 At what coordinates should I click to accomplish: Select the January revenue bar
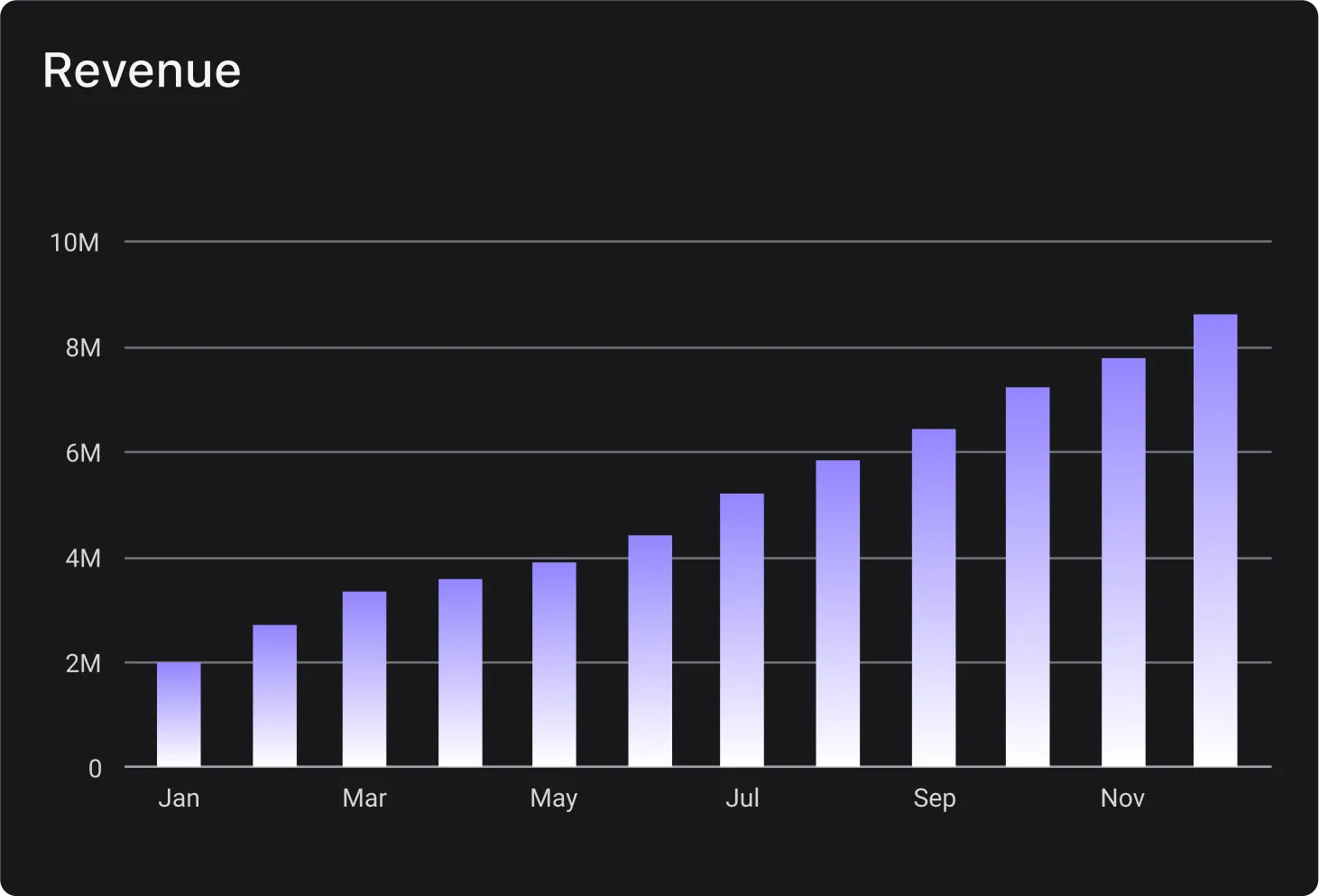click(x=179, y=715)
